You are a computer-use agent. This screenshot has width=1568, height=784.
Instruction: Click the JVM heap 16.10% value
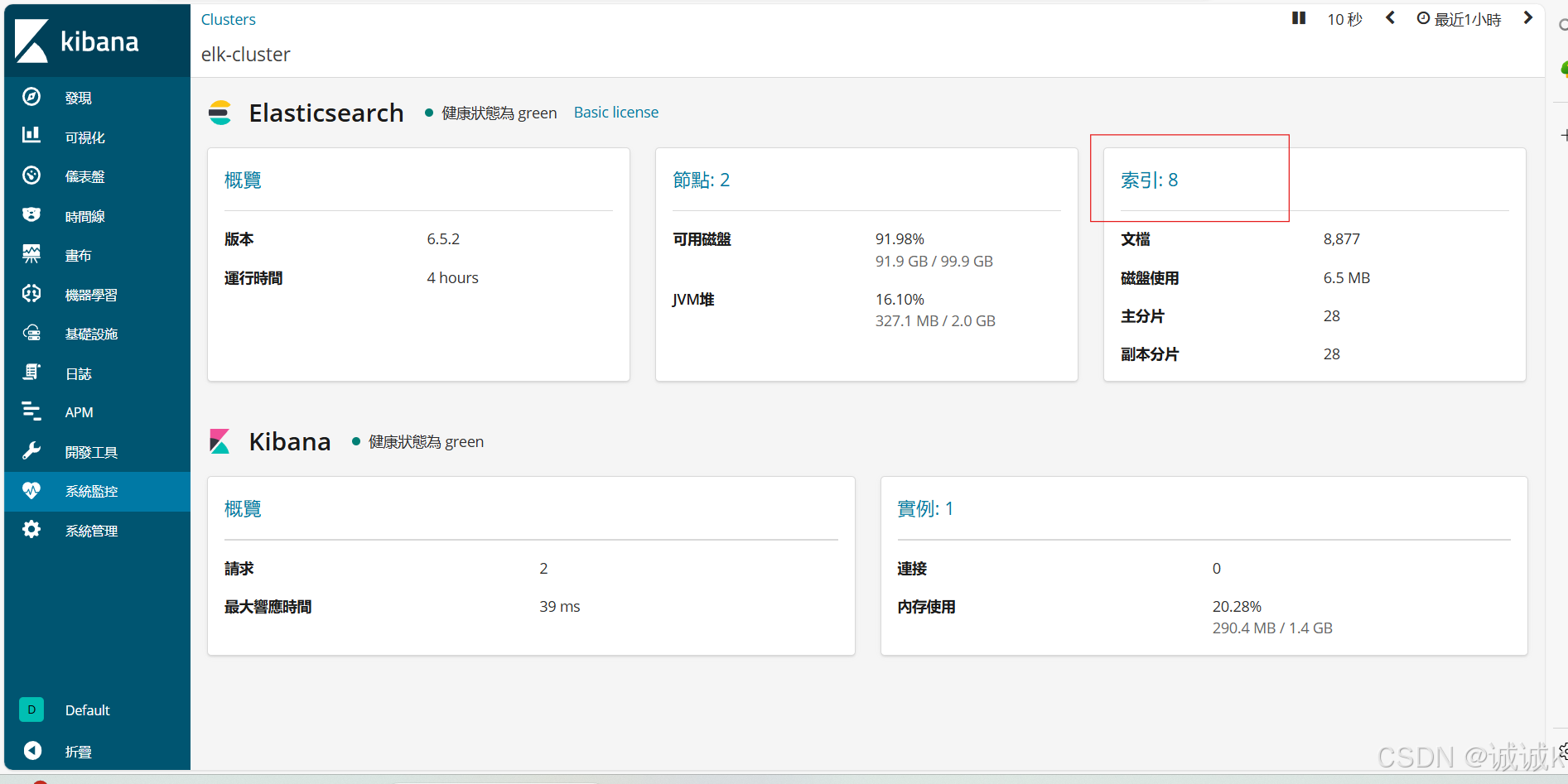pos(900,299)
